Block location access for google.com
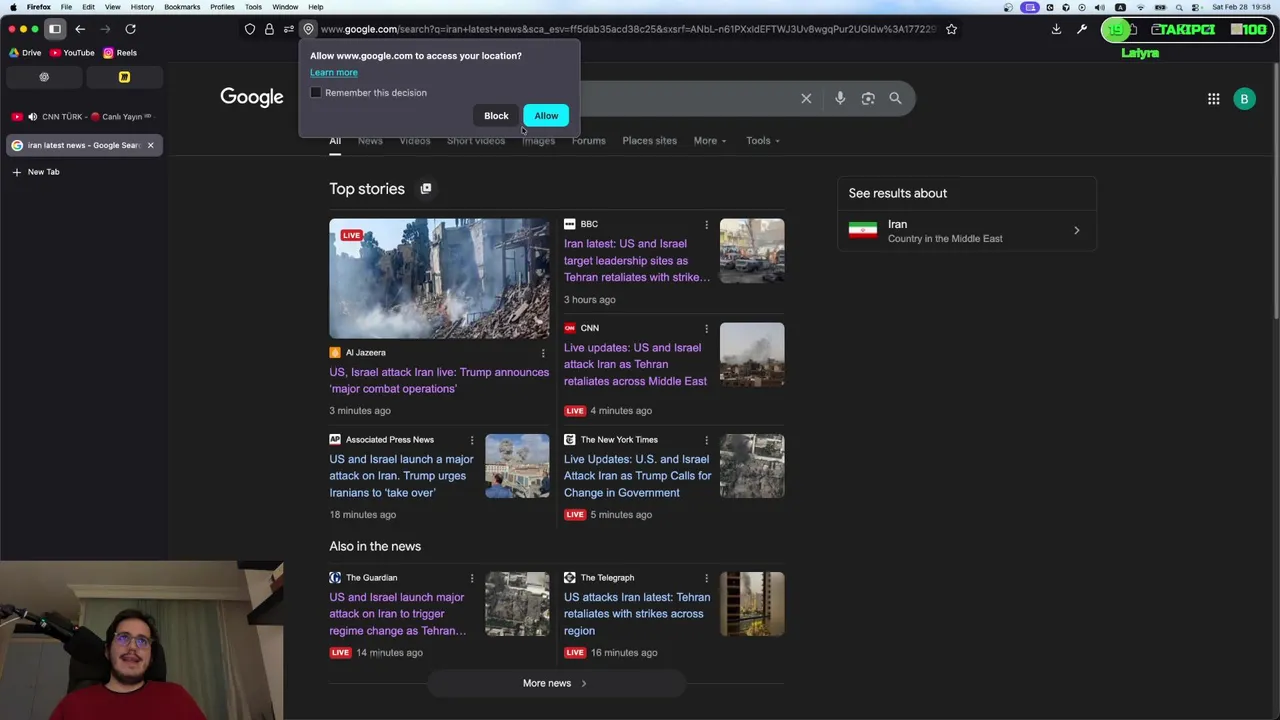 coord(496,116)
